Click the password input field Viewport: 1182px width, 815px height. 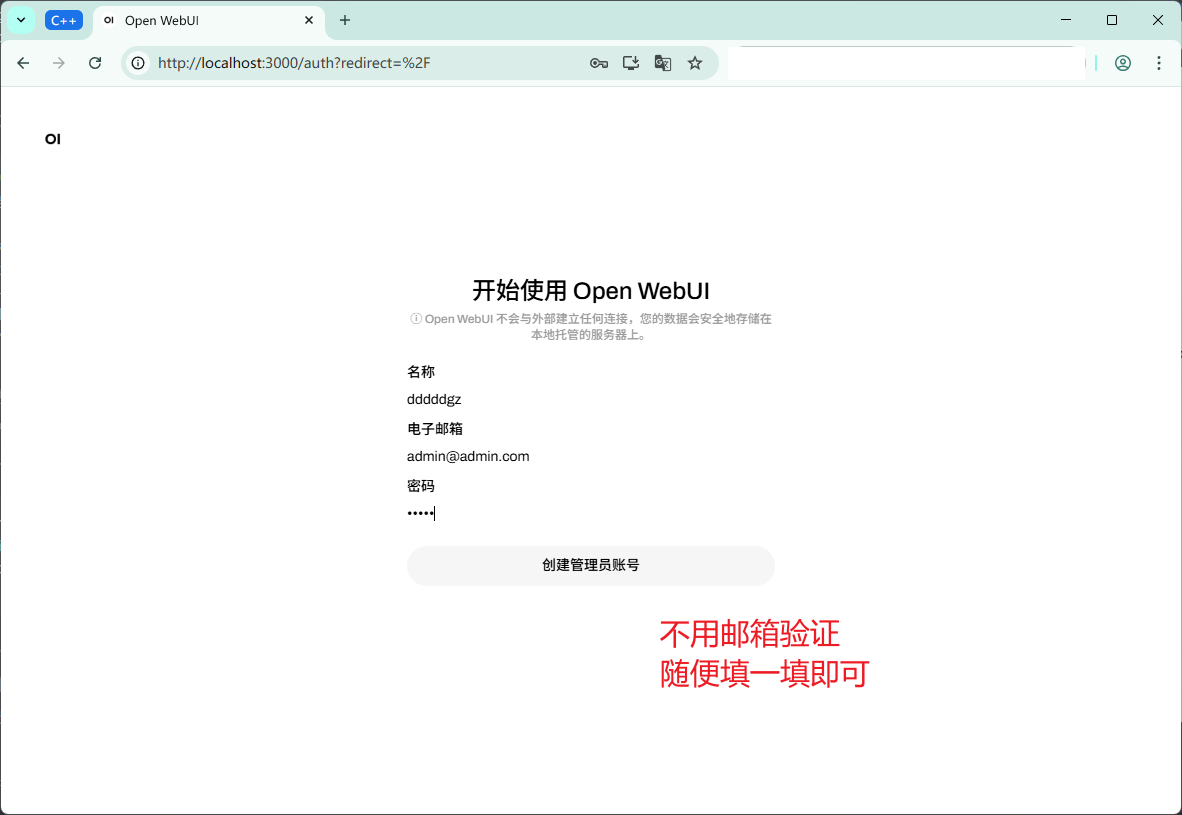pos(591,513)
